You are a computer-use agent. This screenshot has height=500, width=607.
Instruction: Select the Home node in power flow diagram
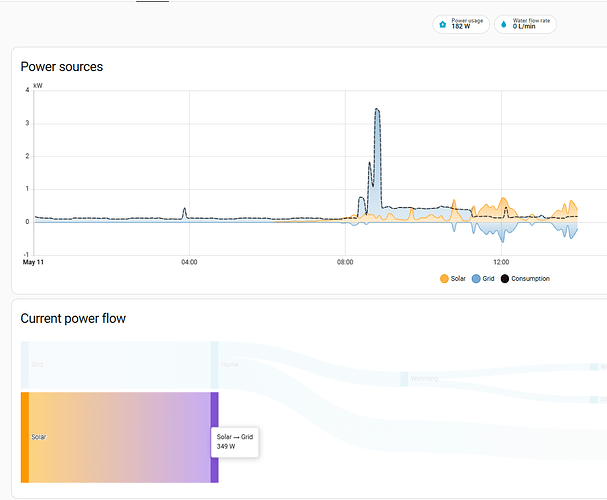tap(214, 365)
